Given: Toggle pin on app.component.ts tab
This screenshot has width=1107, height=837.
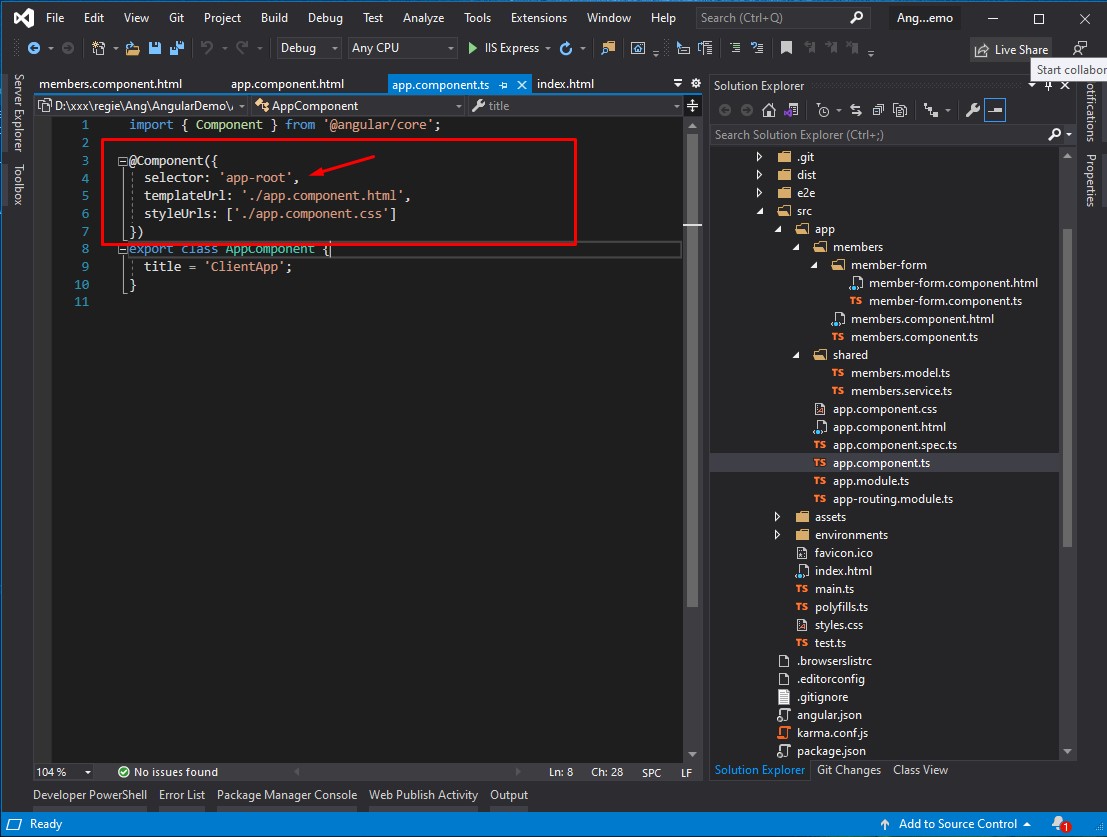Looking at the screenshot, I should [x=504, y=85].
